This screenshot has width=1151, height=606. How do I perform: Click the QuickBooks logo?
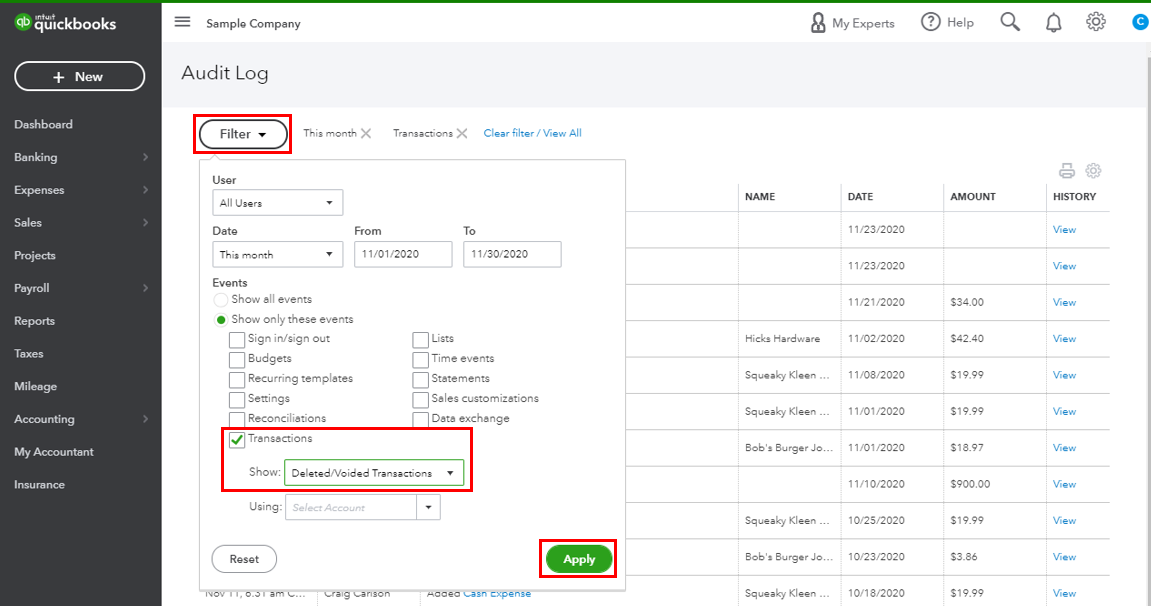[x=65, y=23]
